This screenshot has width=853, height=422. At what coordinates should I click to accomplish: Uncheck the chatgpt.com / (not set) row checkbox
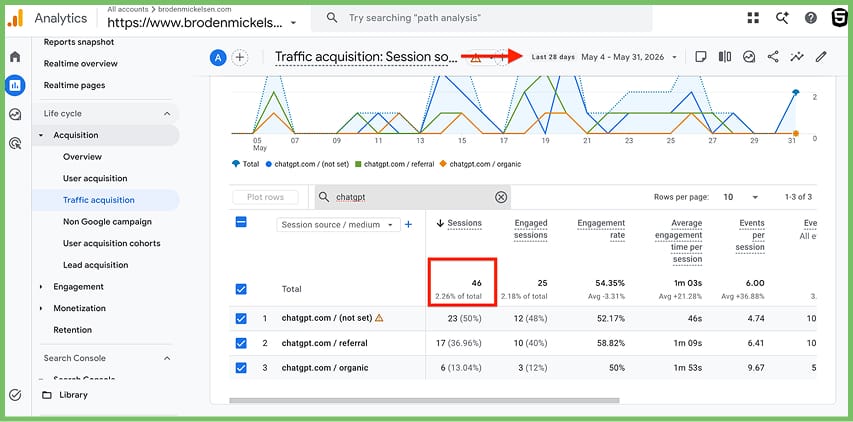[x=241, y=319]
